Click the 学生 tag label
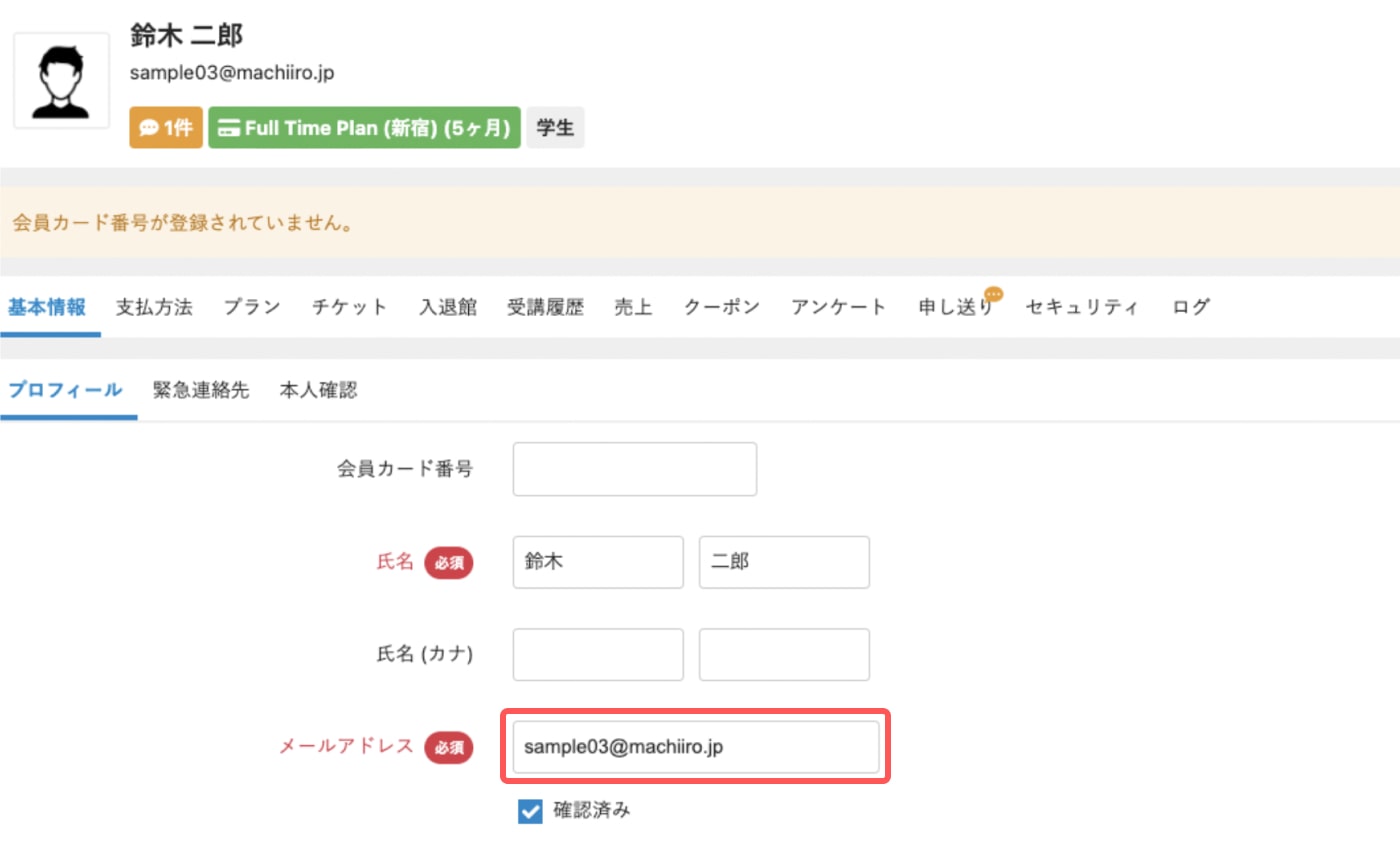 coord(555,128)
